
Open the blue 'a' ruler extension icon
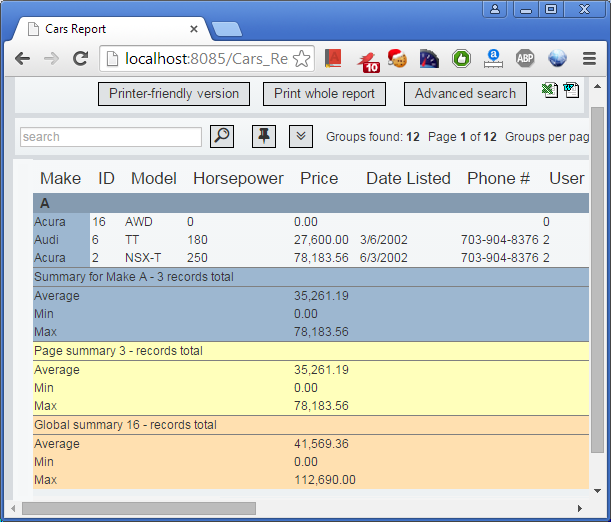(x=493, y=59)
